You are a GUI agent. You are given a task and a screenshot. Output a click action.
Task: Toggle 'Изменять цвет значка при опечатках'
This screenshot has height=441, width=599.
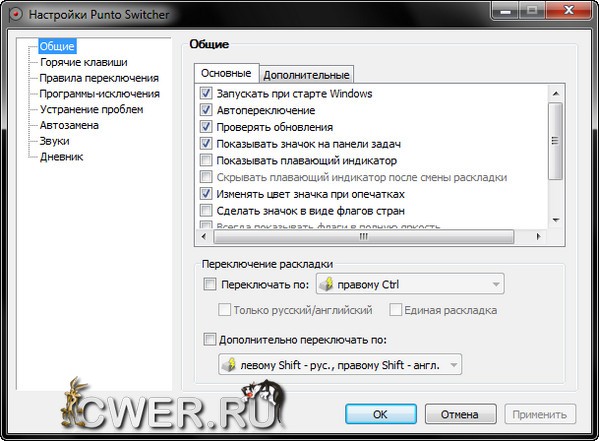click(206, 194)
